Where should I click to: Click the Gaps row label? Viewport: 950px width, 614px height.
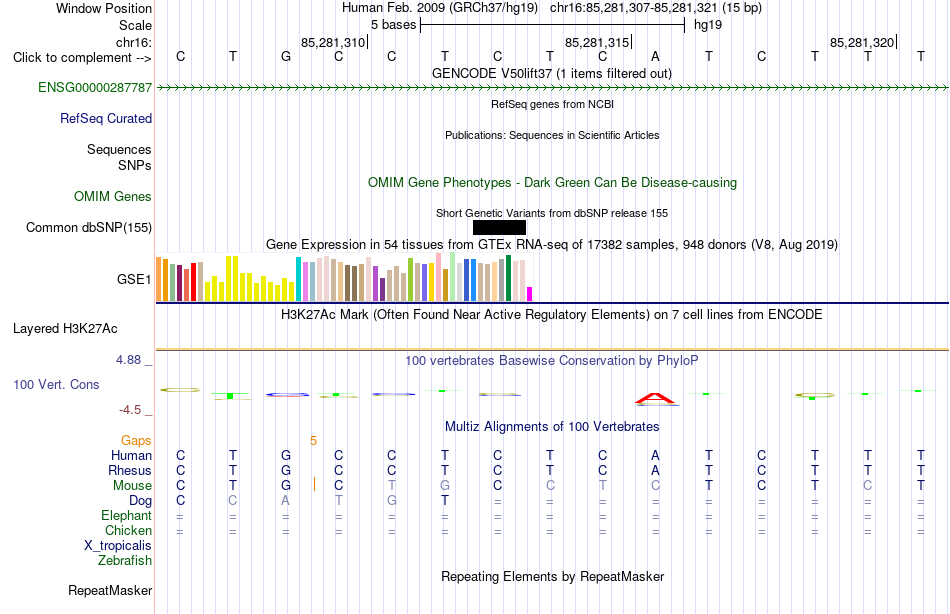tap(136, 441)
